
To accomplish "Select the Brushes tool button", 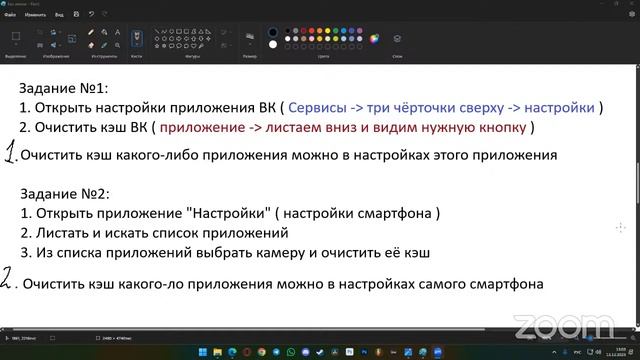I will coord(137,38).
